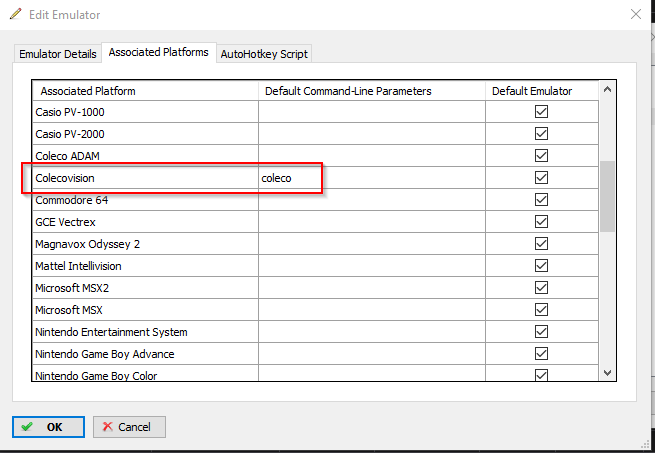
Task: Click the parameters cell for Commodore 64
Action: [x=372, y=200]
